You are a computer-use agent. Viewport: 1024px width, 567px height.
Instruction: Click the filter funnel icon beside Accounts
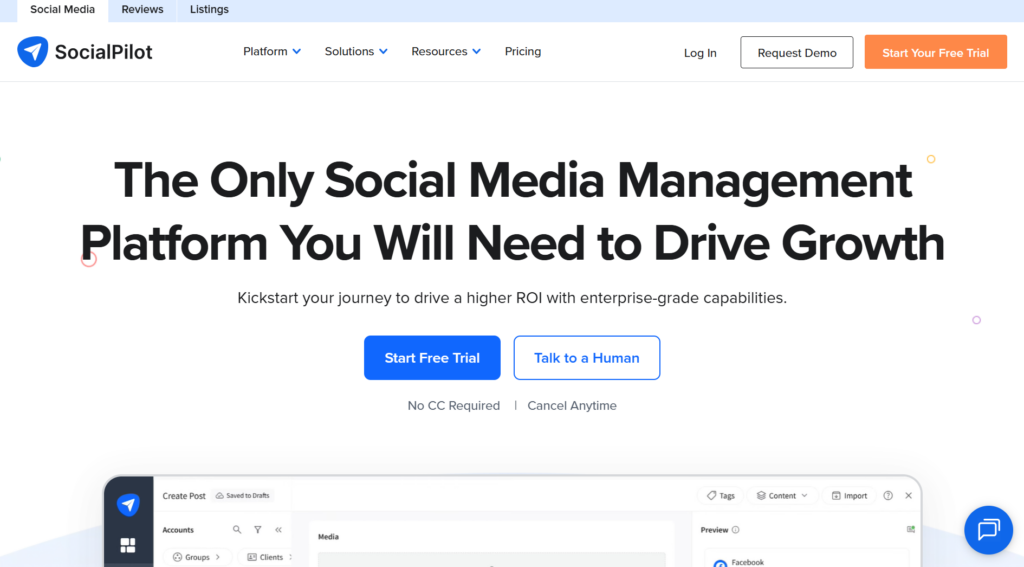[258, 530]
